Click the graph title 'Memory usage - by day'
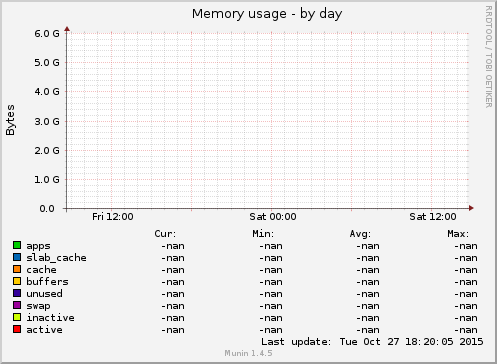The image size is (497, 364). (267, 14)
